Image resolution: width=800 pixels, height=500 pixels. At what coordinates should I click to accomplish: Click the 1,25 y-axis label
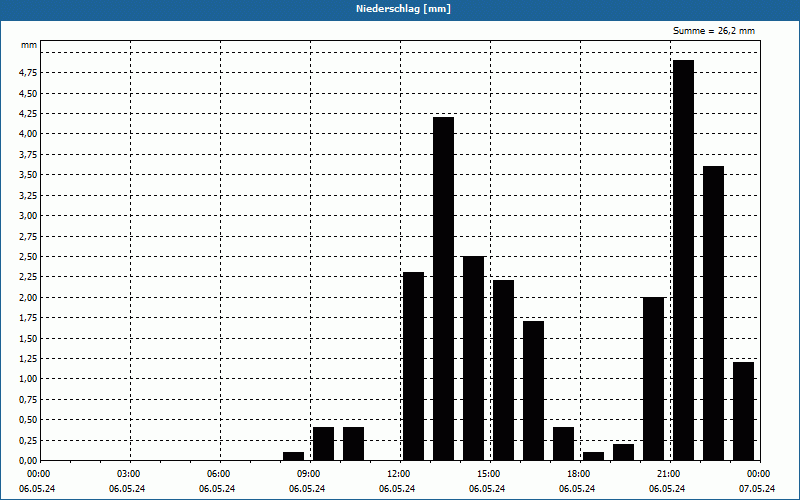(x=28, y=359)
